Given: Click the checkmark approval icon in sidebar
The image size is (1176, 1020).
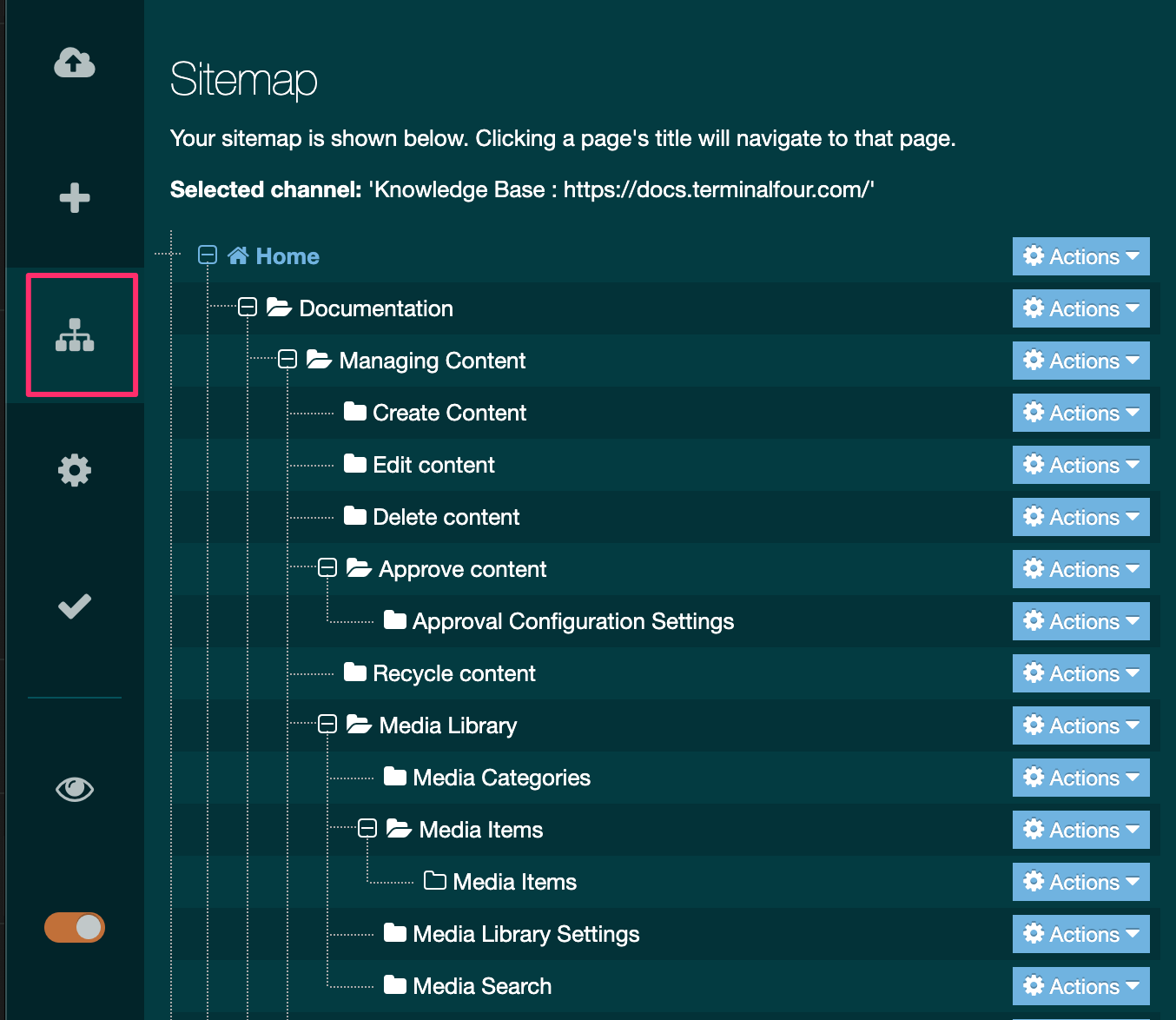Looking at the screenshot, I should point(75,606).
